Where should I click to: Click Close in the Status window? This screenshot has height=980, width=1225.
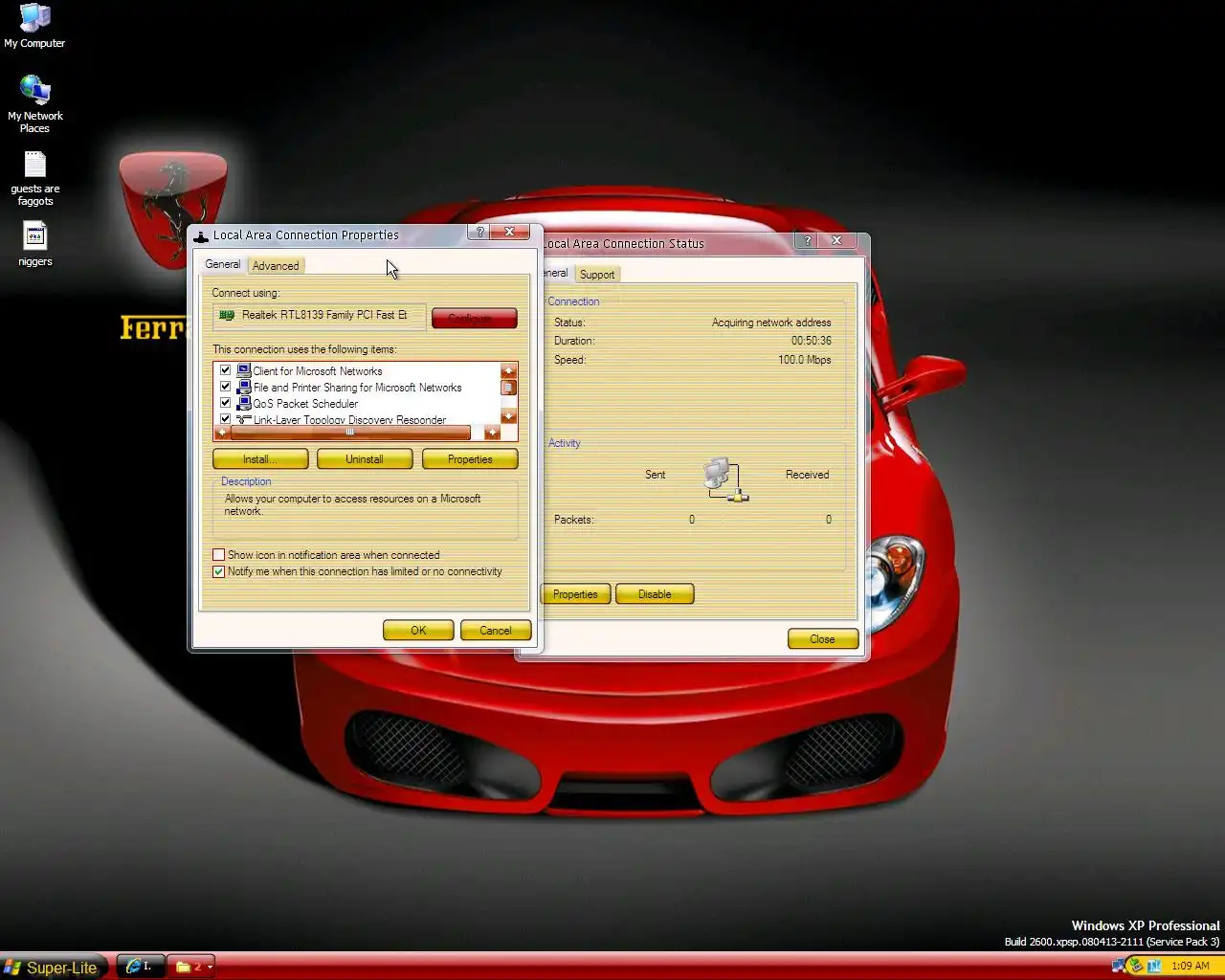[822, 638]
